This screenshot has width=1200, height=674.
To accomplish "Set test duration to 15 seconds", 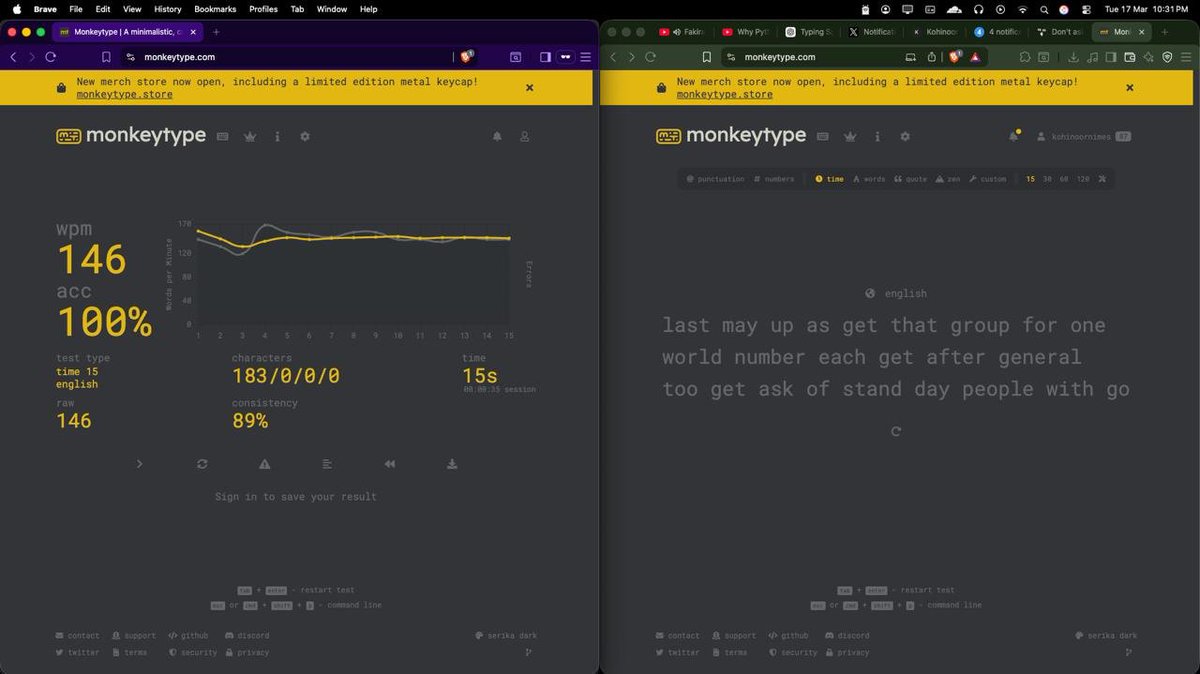I will (1031, 179).
